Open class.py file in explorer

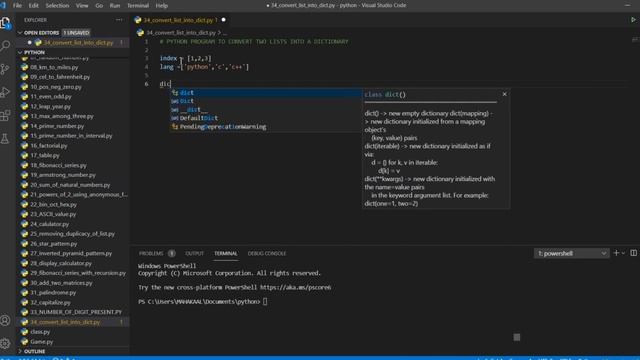click(x=40, y=332)
